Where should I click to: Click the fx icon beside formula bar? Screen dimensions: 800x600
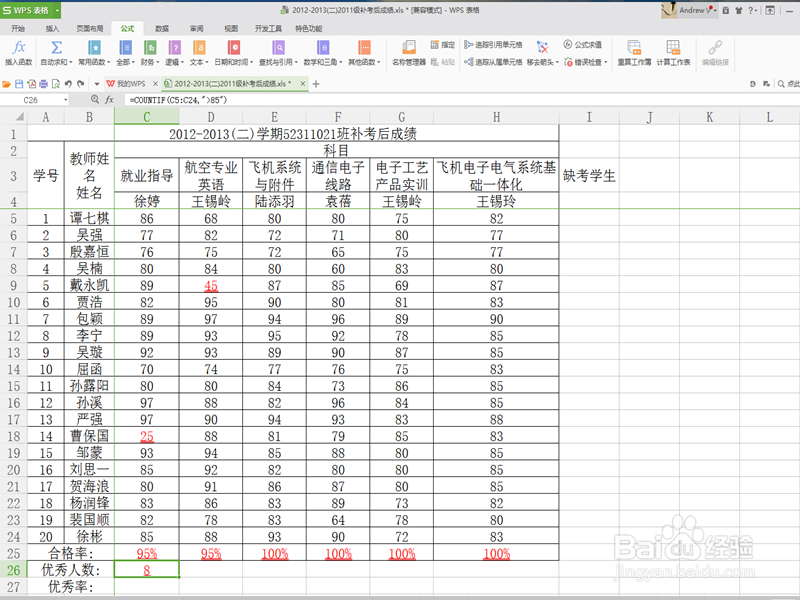point(109,99)
